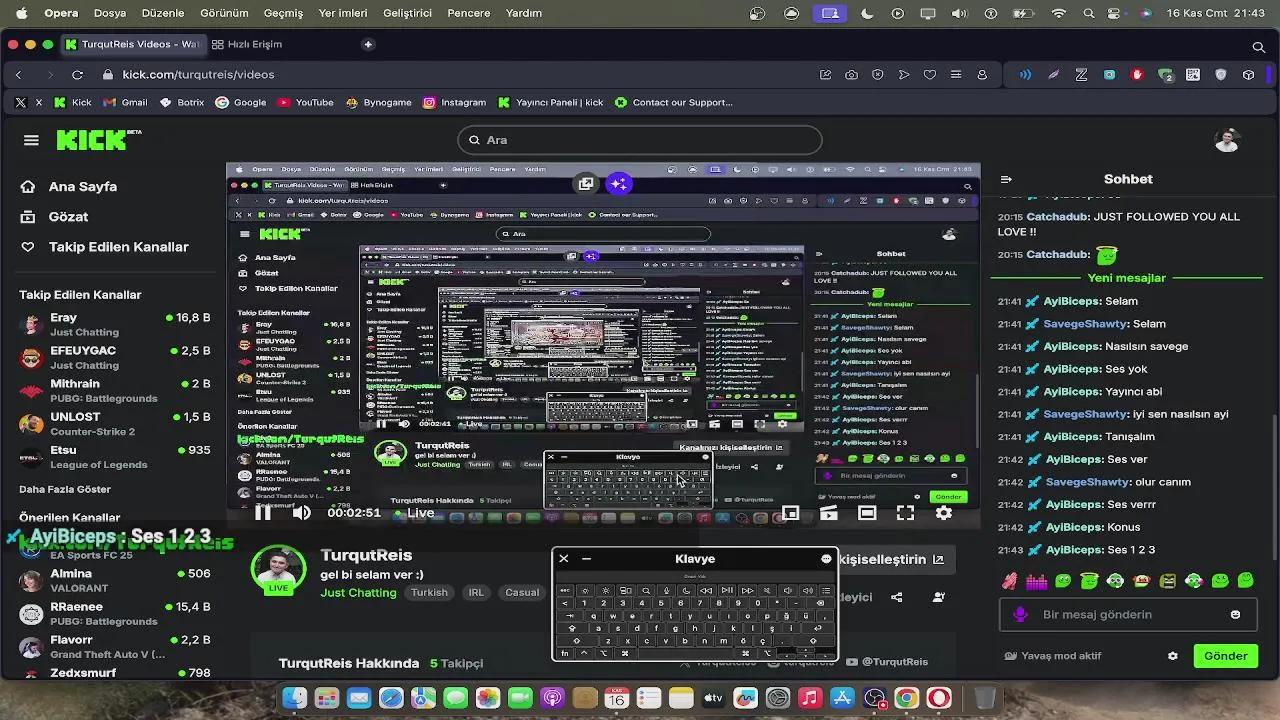Open the Düzenle menu
The image size is (1280, 720).
[x=162, y=13]
